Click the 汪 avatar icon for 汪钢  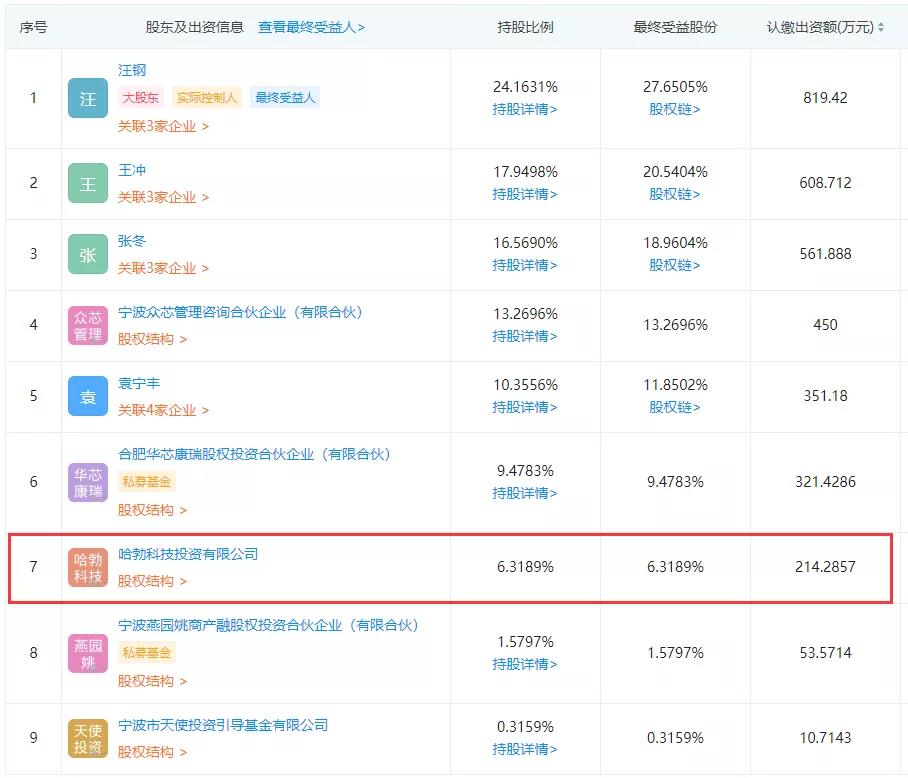[x=87, y=98]
